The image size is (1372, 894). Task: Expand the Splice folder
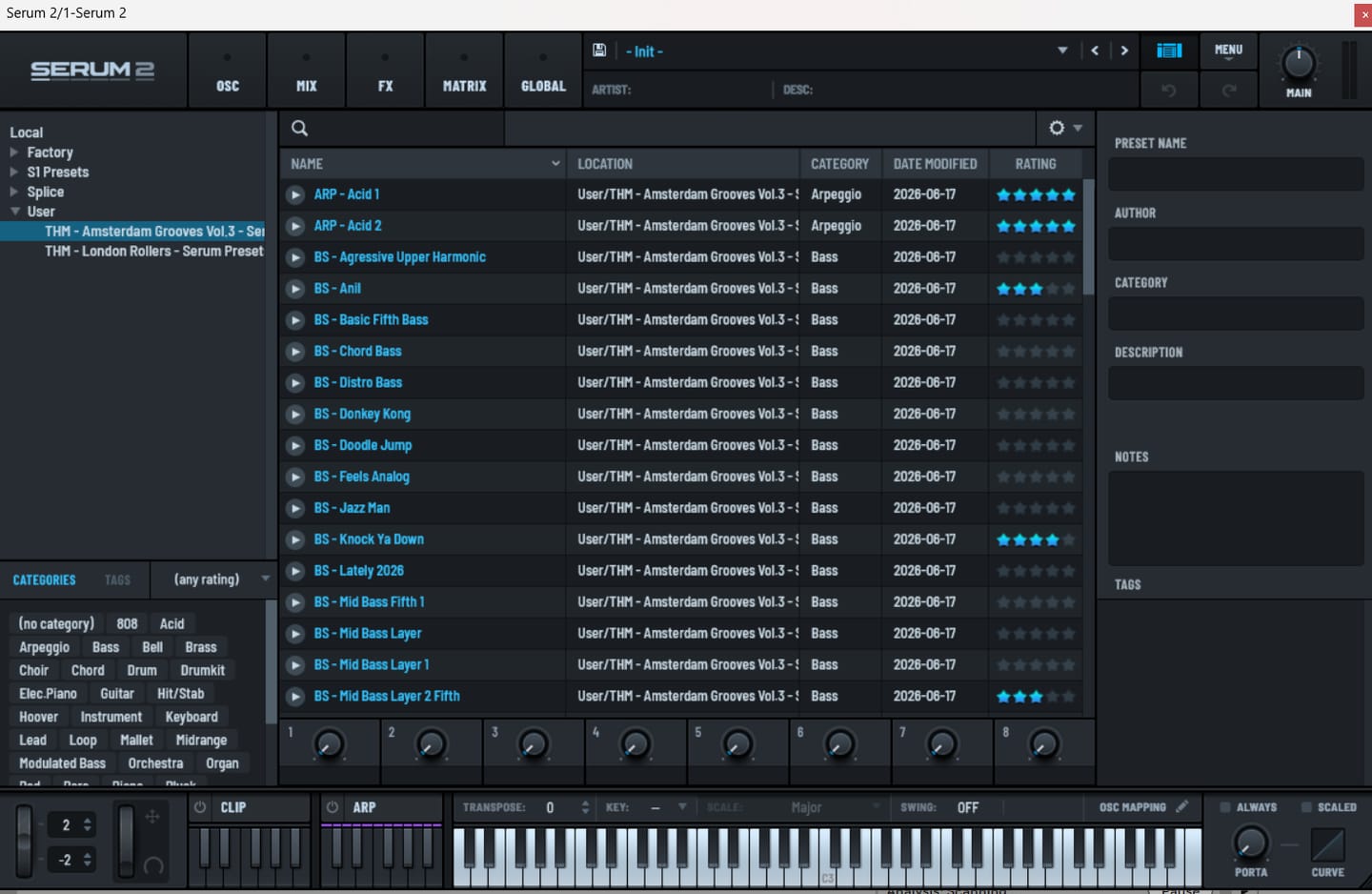coord(14,192)
